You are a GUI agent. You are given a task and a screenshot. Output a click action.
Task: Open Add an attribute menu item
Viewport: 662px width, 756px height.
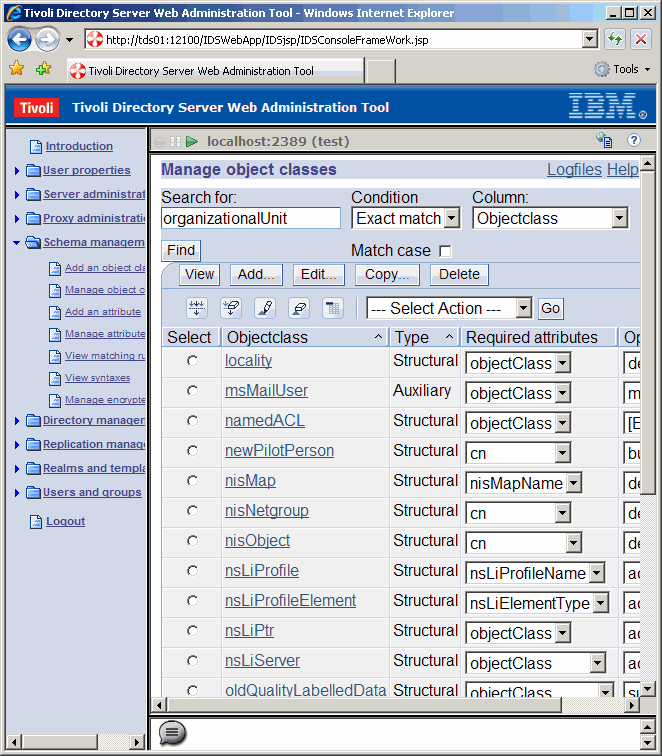click(x=103, y=312)
